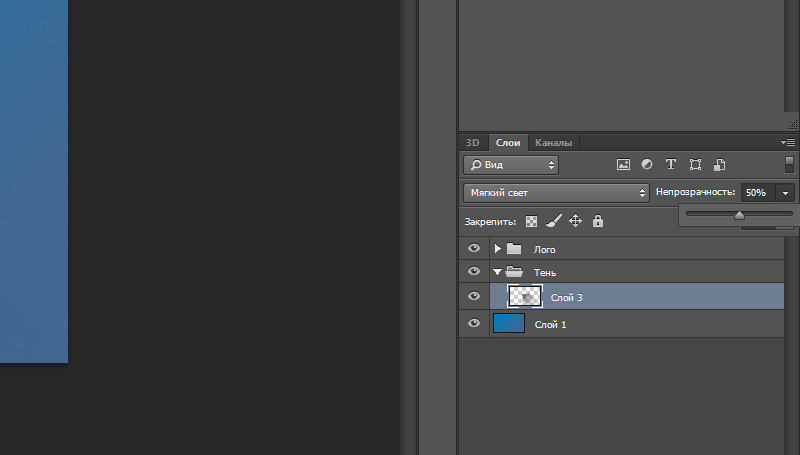The width and height of the screenshot is (800, 455).
Task: Switch to the Каналы tab
Action: (x=553, y=143)
